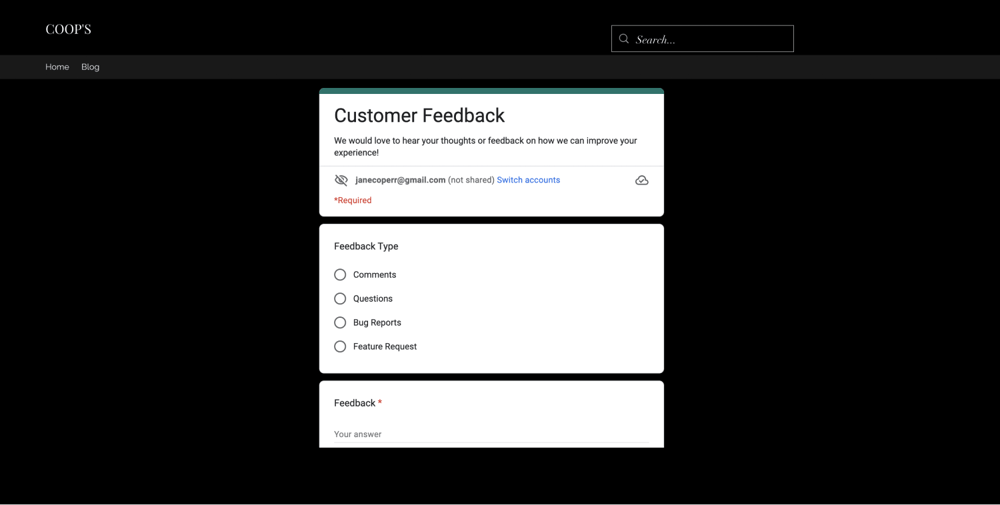Pick the Feature Request radio button

pyautogui.click(x=340, y=347)
